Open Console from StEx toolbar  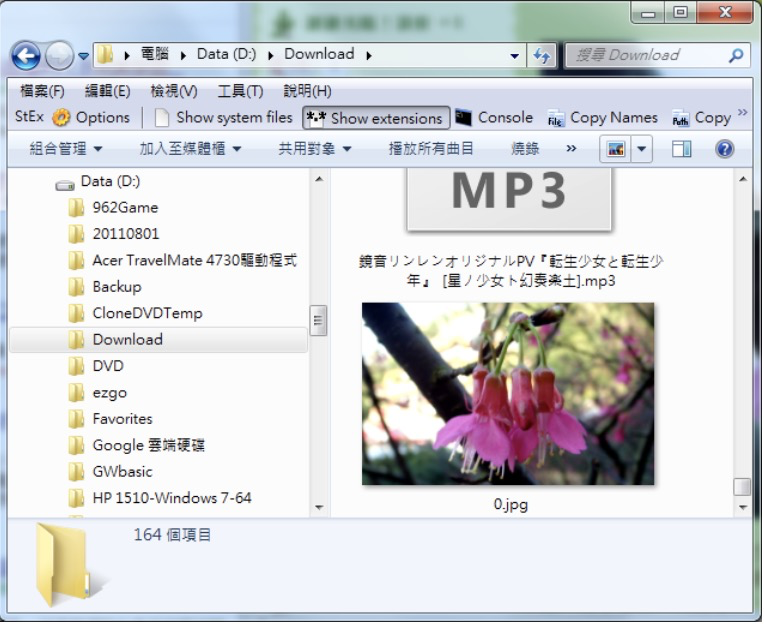point(494,118)
